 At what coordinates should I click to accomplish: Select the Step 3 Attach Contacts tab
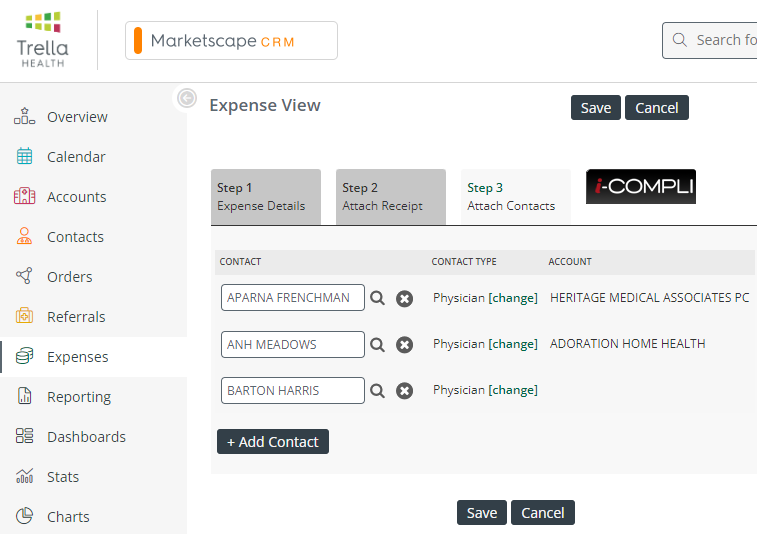[x=516, y=197]
